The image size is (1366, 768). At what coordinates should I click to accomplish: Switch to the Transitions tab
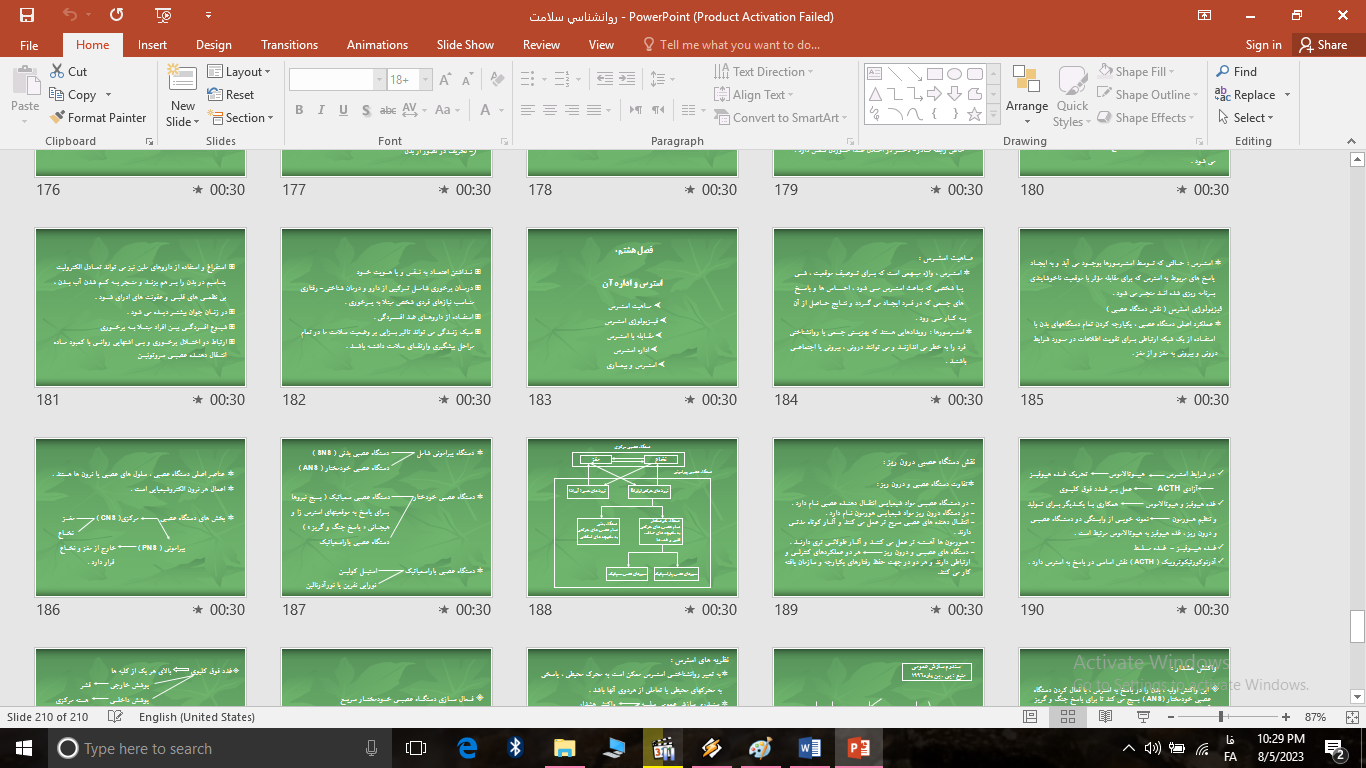point(289,45)
